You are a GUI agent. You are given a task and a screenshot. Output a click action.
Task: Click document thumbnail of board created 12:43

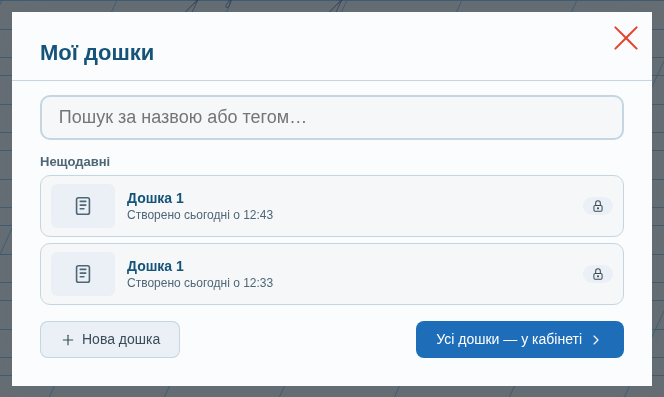pyautogui.click(x=83, y=206)
